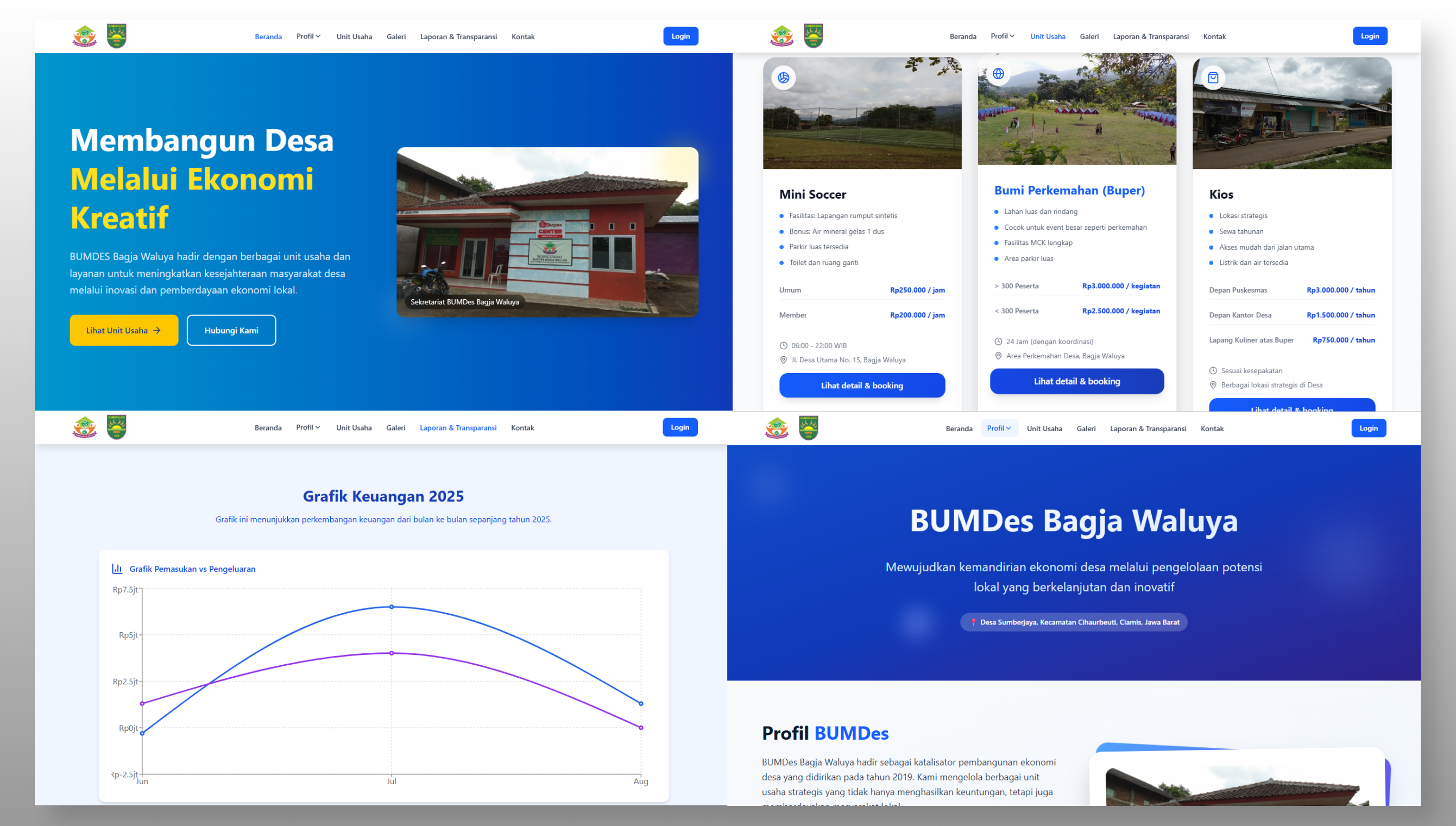Image resolution: width=1456 pixels, height=826 pixels.
Task: Open Unit Usaha in the Membangun Desa page navbar
Action: pyautogui.click(x=354, y=36)
